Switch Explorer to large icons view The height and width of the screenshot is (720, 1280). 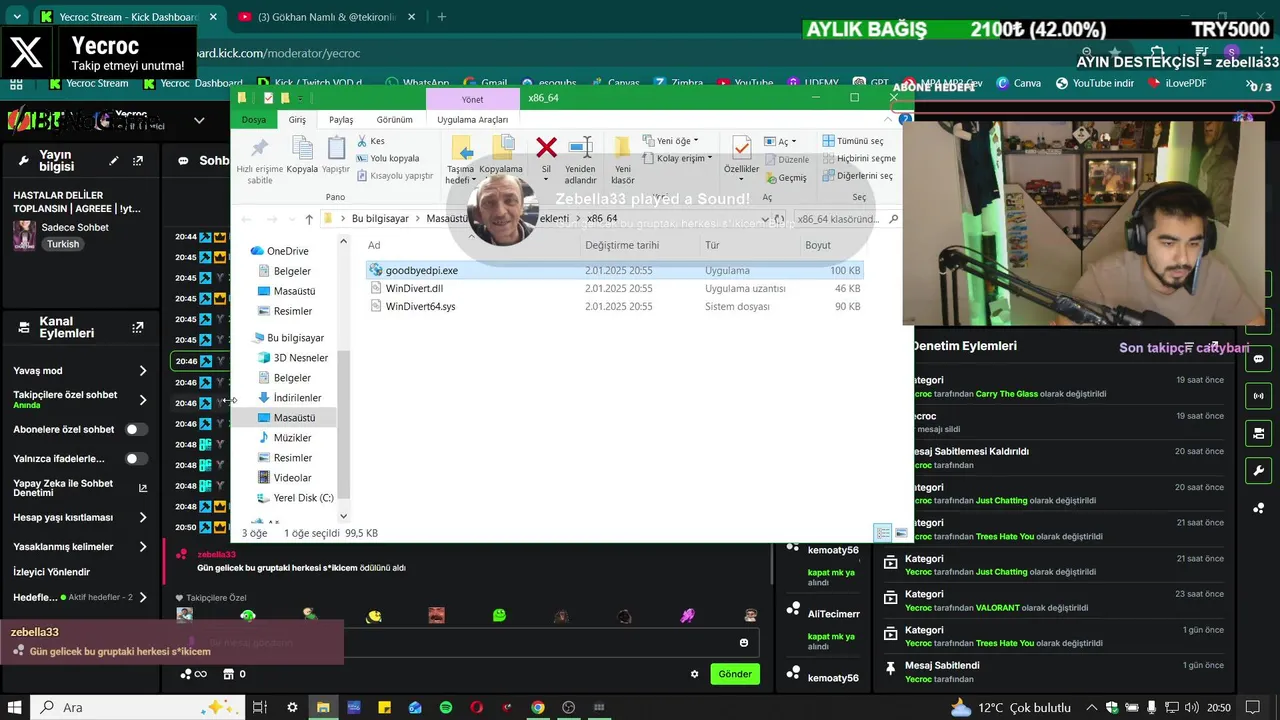[901, 533]
